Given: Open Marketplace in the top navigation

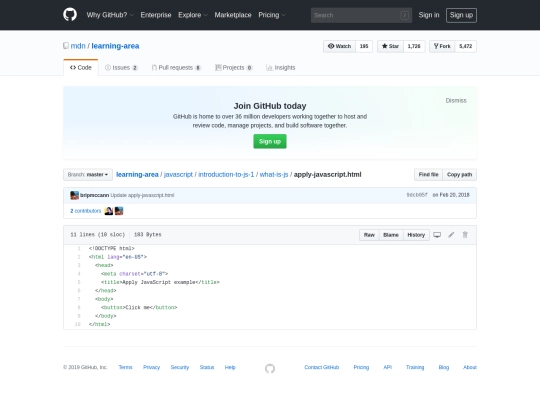Looking at the screenshot, I should [233, 15].
